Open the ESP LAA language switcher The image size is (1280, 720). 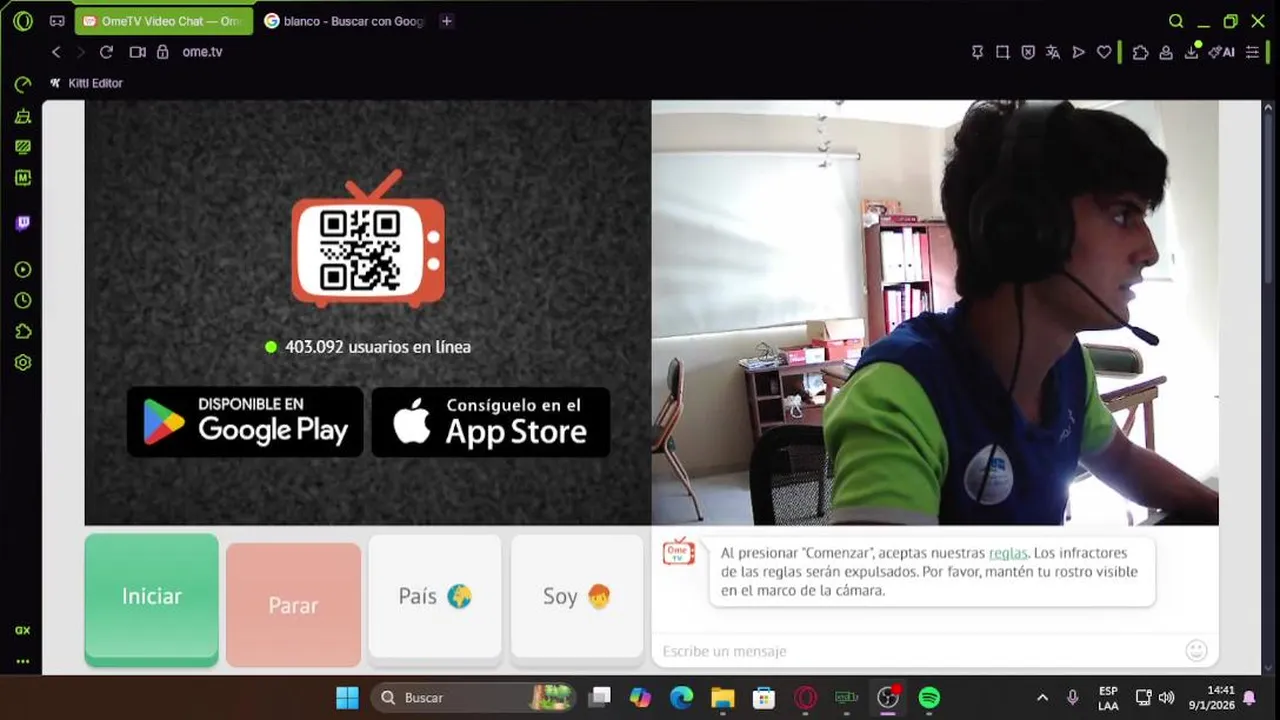(x=1108, y=698)
